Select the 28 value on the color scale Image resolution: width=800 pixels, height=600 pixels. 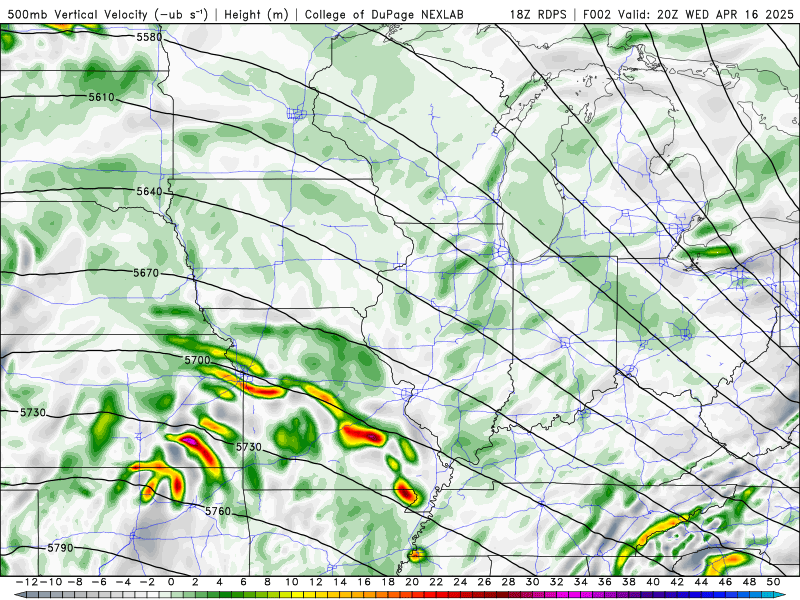coord(509,582)
